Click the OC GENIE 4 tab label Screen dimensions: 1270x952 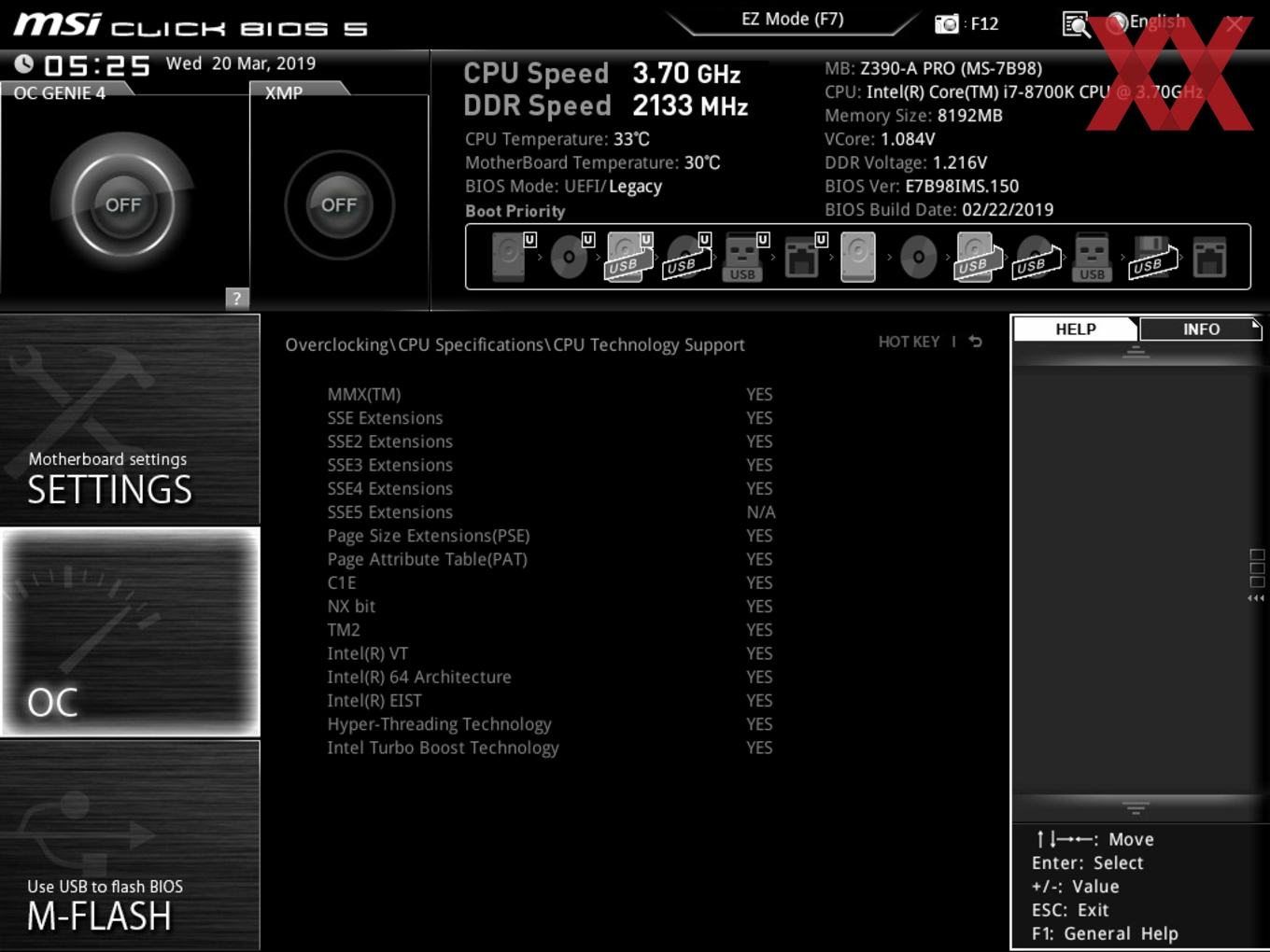coord(60,92)
